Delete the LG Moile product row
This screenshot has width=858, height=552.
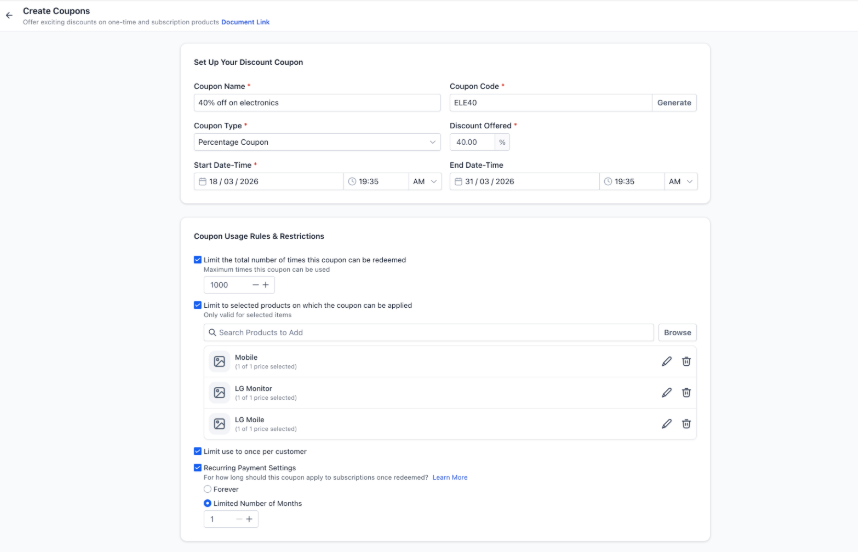686,423
